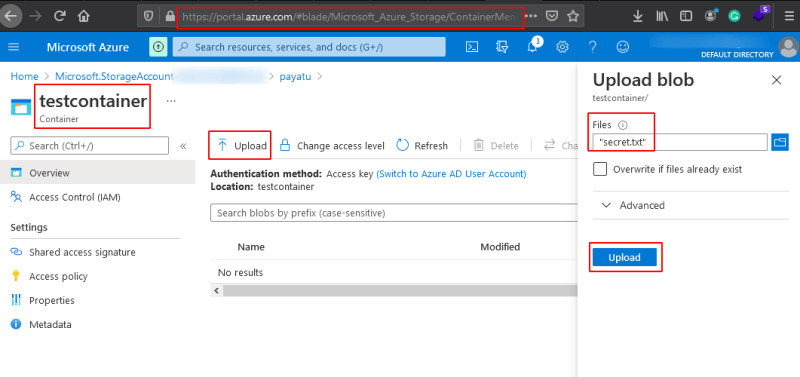
Task: Click the Delete toolbar button
Action: 496,146
